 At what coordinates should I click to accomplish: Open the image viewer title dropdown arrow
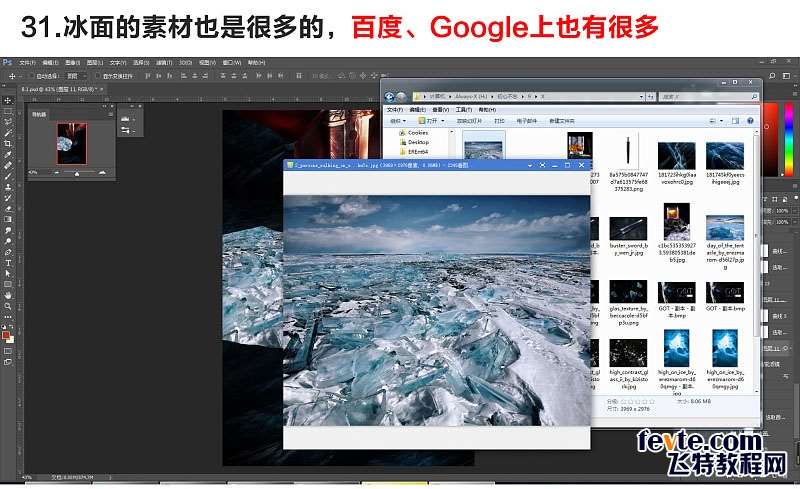pos(530,165)
